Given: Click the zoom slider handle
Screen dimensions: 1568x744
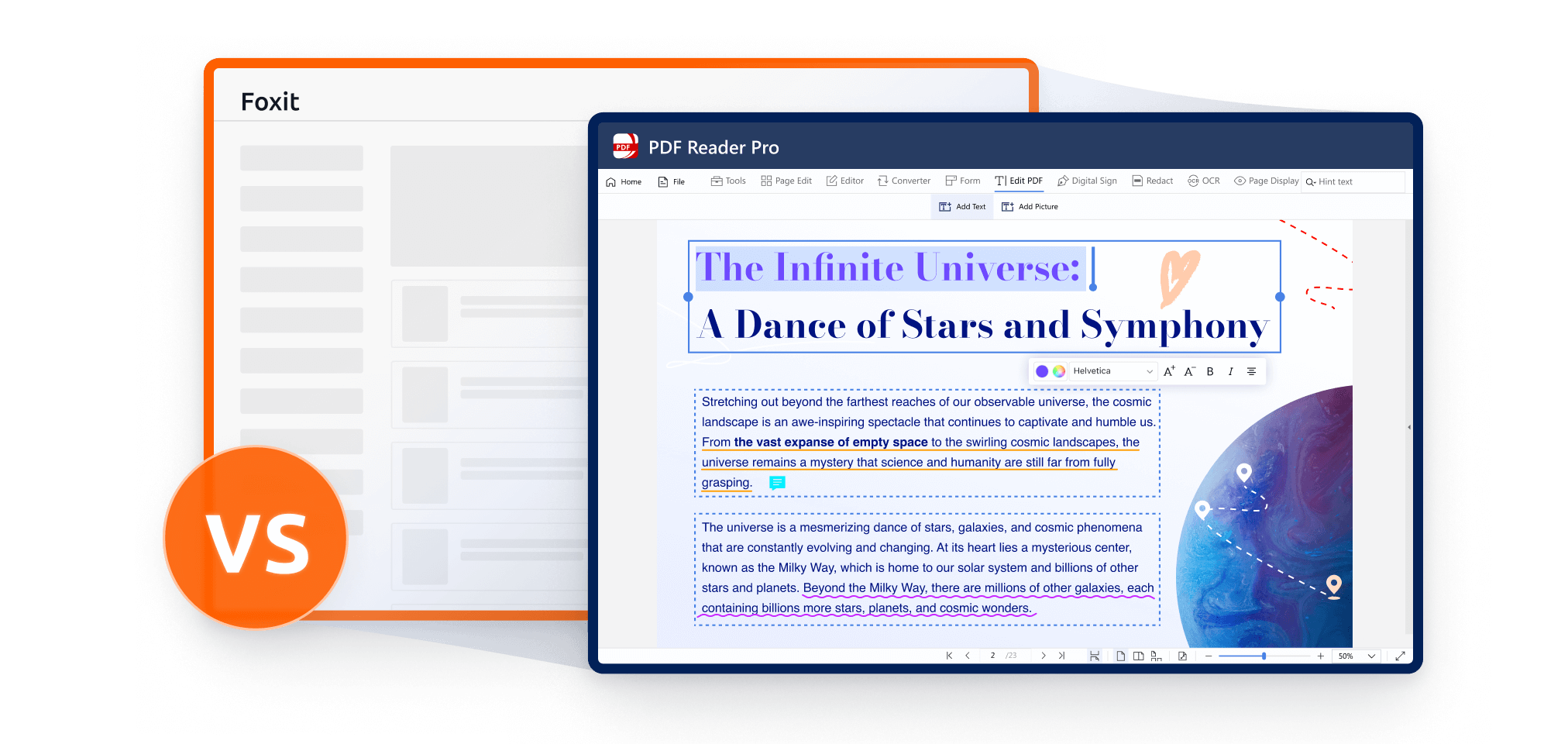Looking at the screenshot, I should point(1264,656).
